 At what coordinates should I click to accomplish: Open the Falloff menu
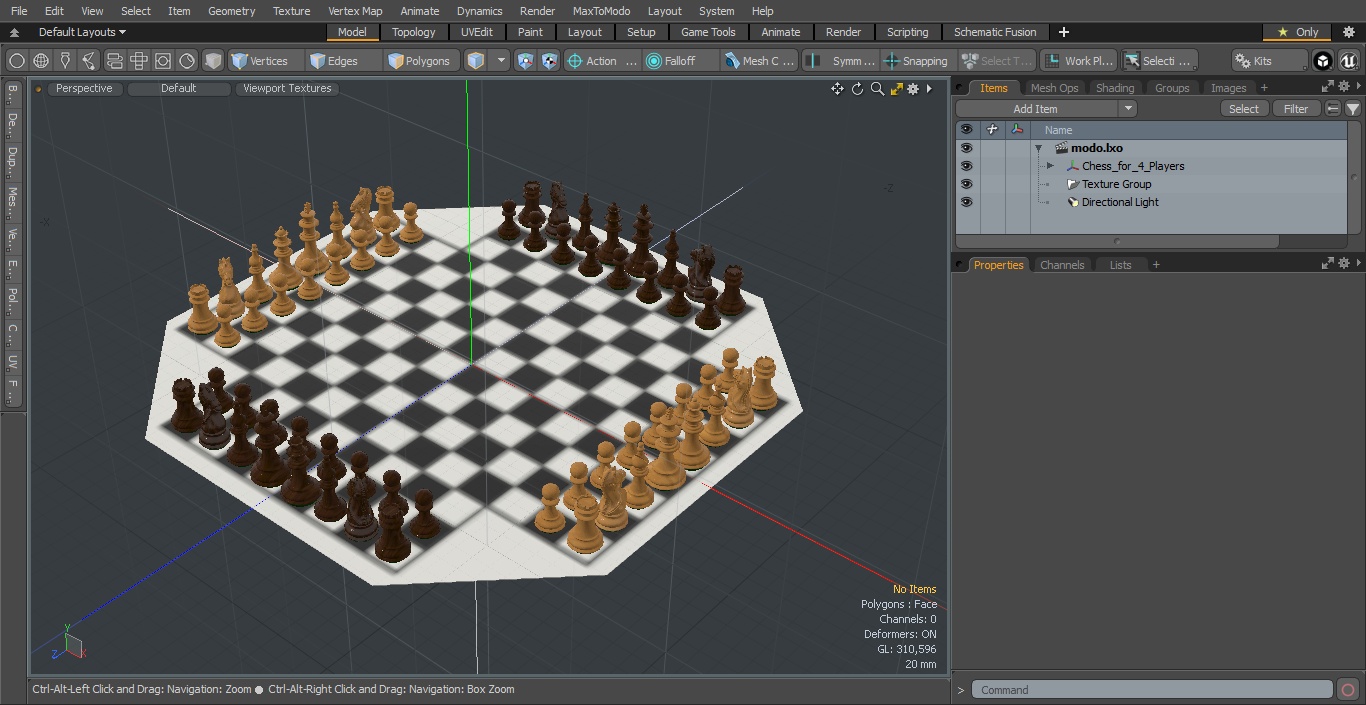tap(681, 61)
